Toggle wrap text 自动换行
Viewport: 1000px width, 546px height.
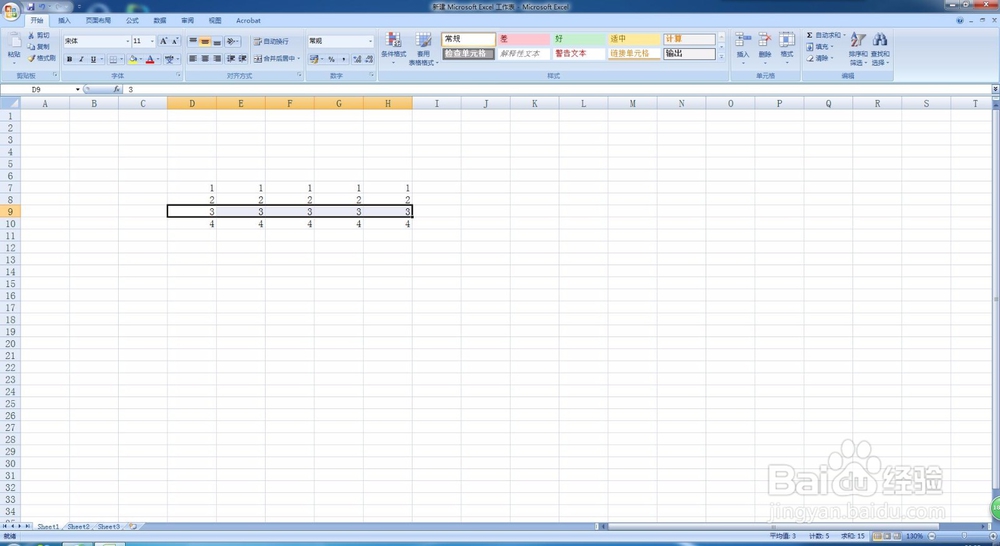click(x=271, y=41)
